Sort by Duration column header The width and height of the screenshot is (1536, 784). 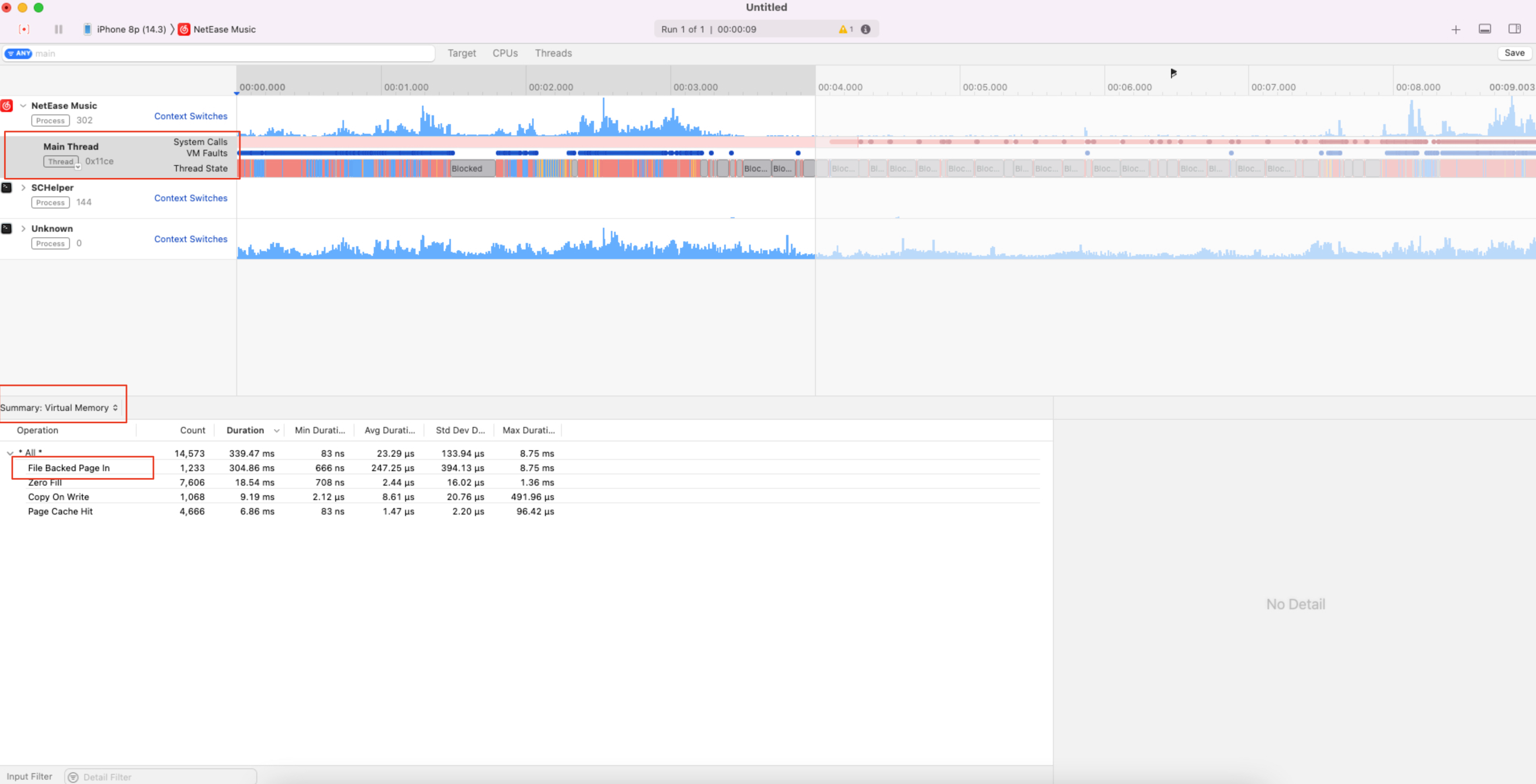tap(245, 430)
